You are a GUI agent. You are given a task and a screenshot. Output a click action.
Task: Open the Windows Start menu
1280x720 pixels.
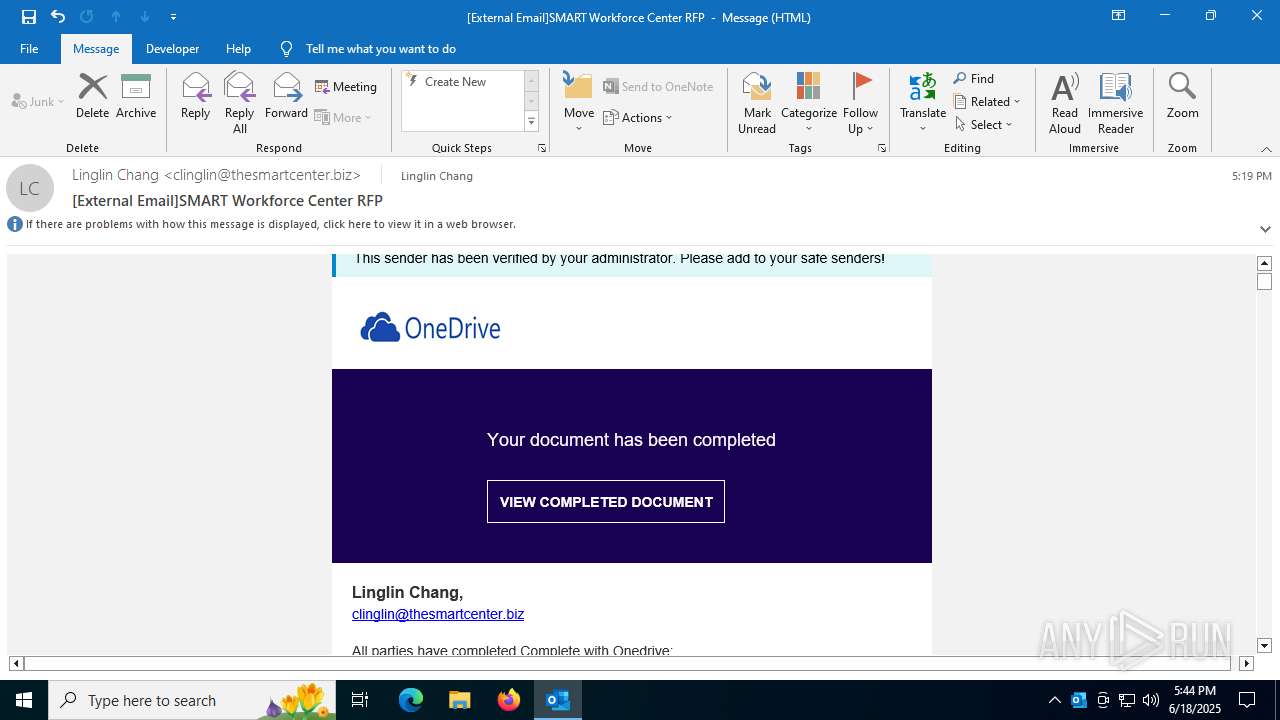pos(24,700)
